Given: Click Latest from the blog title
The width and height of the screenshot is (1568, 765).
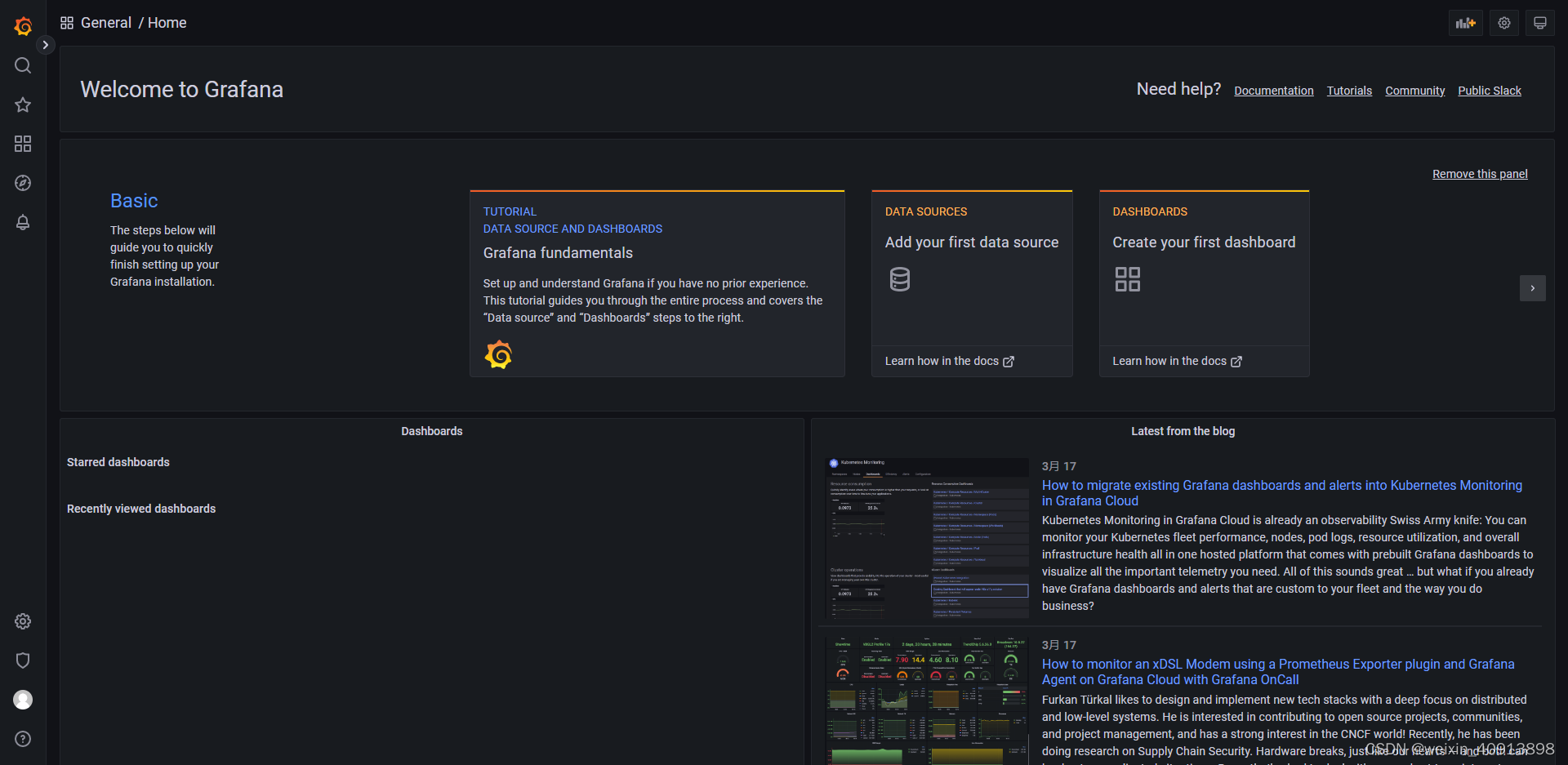Looking at the screenshot, I should (x=1183, y=431).
